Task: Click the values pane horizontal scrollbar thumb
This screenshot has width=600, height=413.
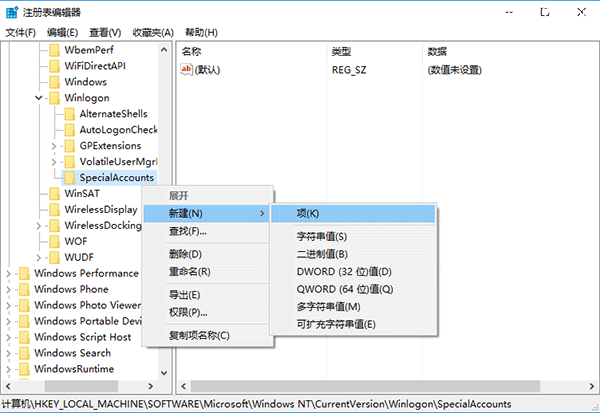Action: [365, 386]
